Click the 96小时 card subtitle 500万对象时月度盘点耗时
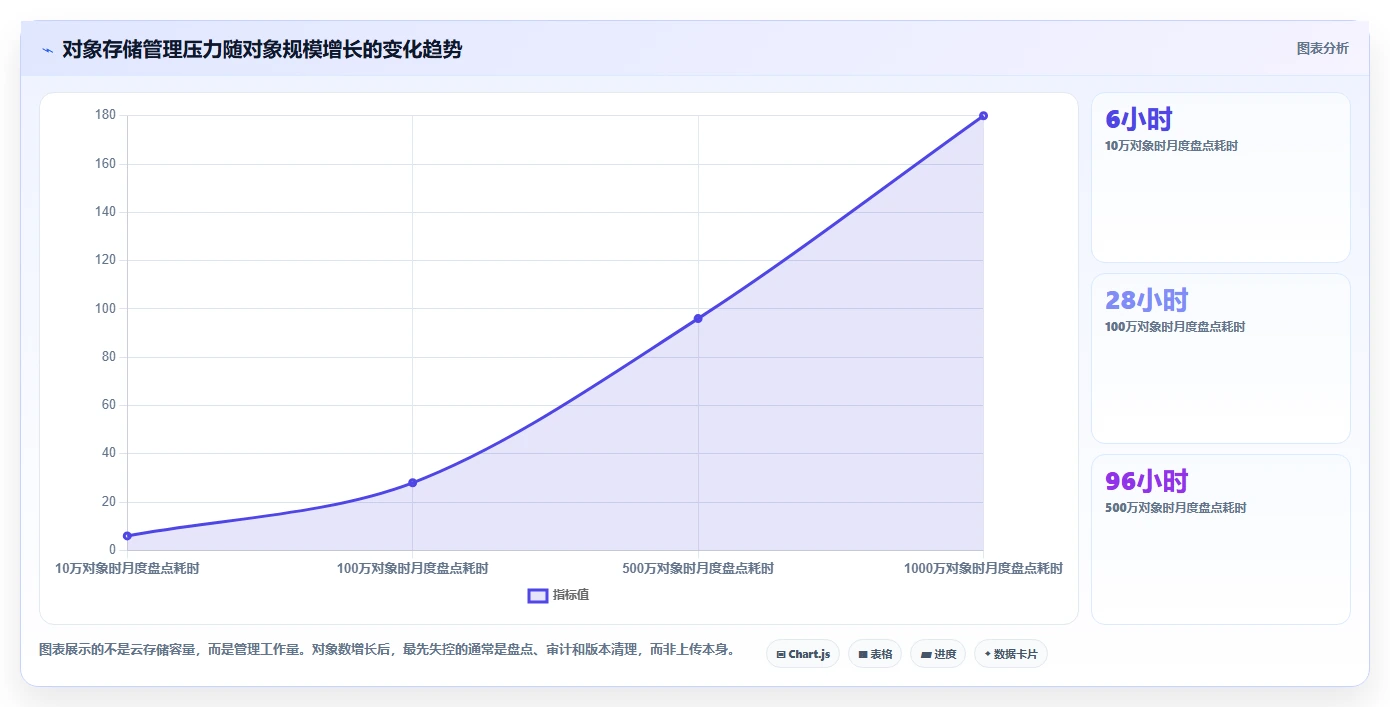This screenshot has height=707, width=1390. click(1175, 508)
